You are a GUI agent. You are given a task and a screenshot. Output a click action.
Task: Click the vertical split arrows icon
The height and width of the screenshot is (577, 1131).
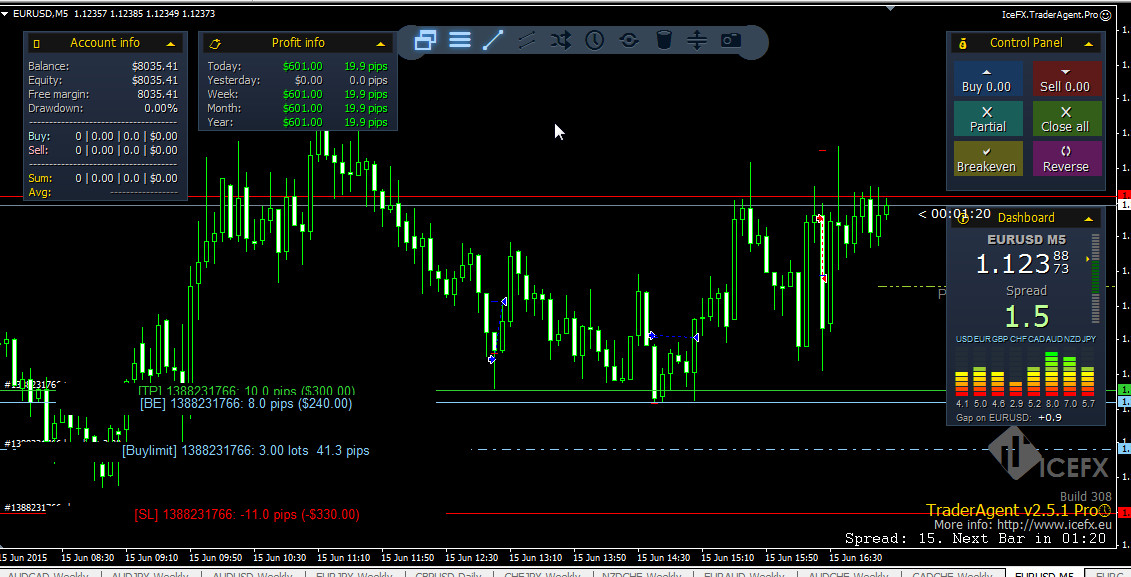[x=697, y=40]
